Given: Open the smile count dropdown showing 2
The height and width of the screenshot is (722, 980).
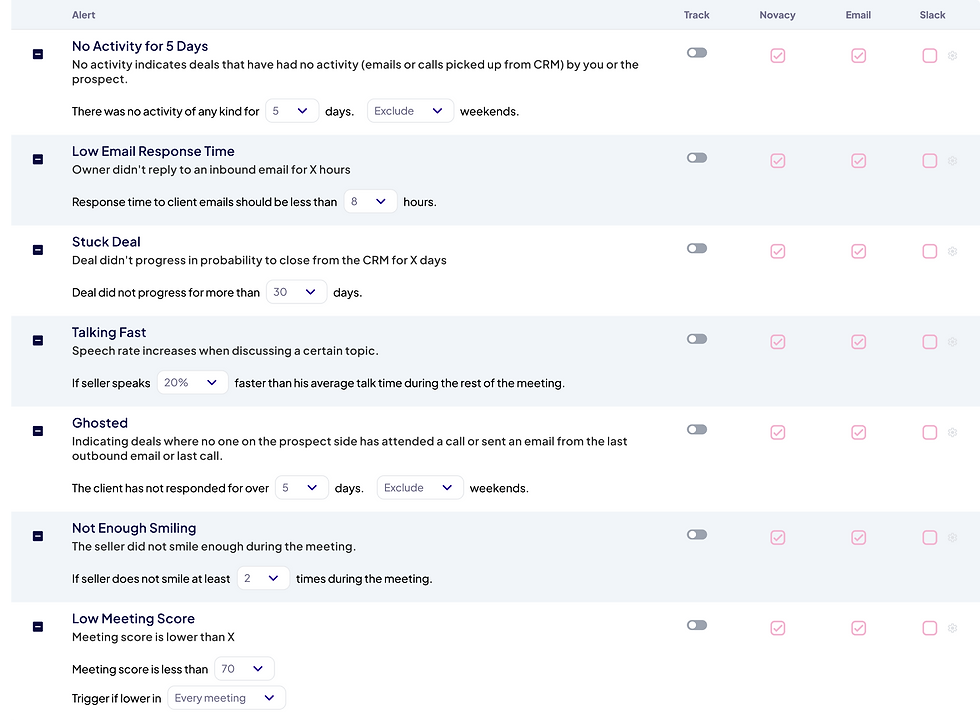Looking at the screenshot, I should (263, 578).
